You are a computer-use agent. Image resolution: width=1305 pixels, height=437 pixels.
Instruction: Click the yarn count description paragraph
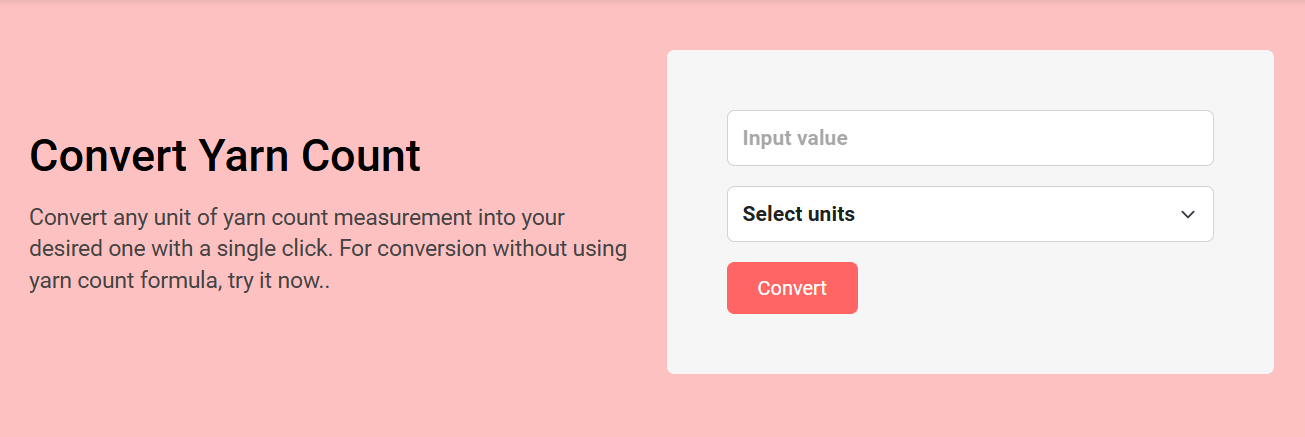pyautogui.click(x=328, y=249)
